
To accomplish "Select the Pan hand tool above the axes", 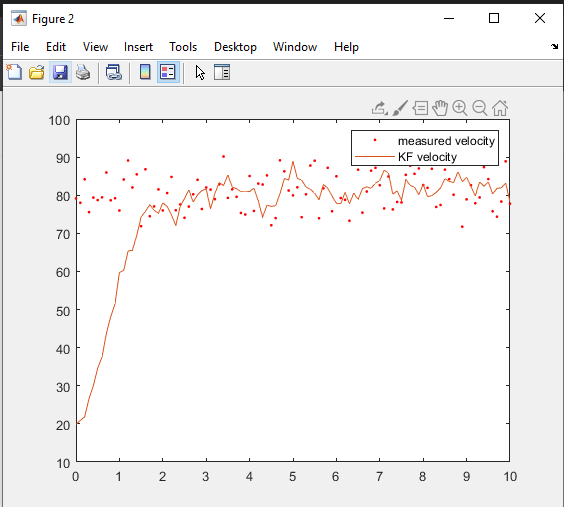I will (x=440, y=108).
